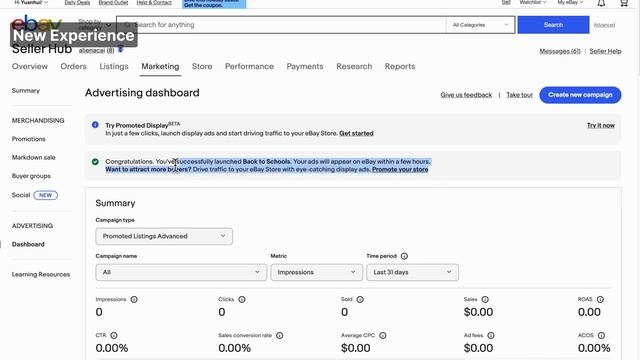
Task: Open Metric dropdown showing Impressions
Action: [x=317, y=272]
